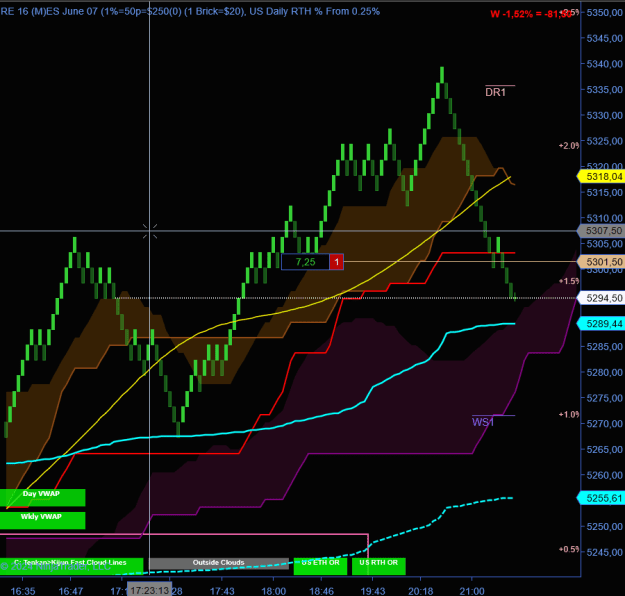
Task: Click the 5340,00 price axis label
Action: [x=604, y=64]
